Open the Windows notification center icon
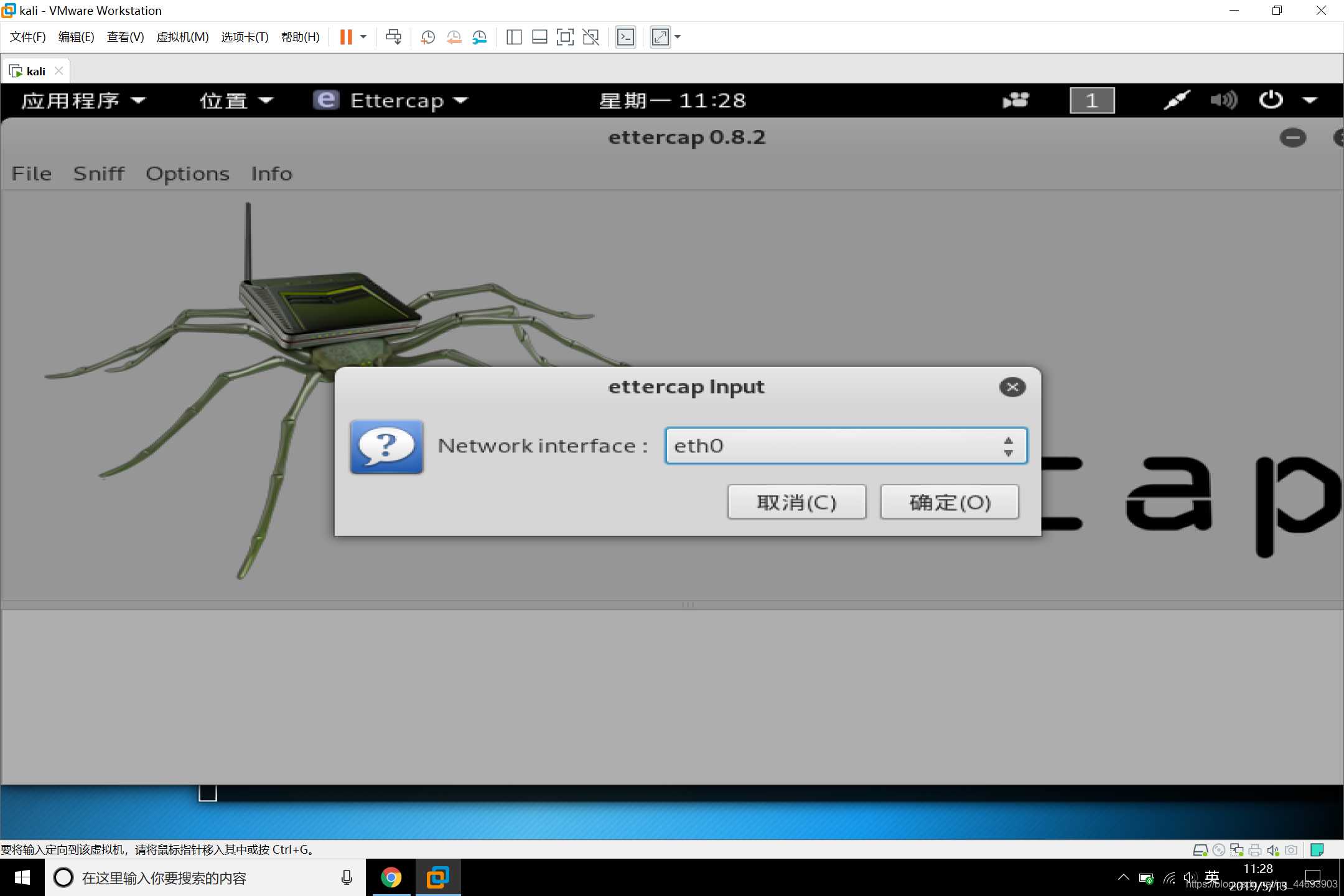1344x896 pixels. [x=1313, y=877]
